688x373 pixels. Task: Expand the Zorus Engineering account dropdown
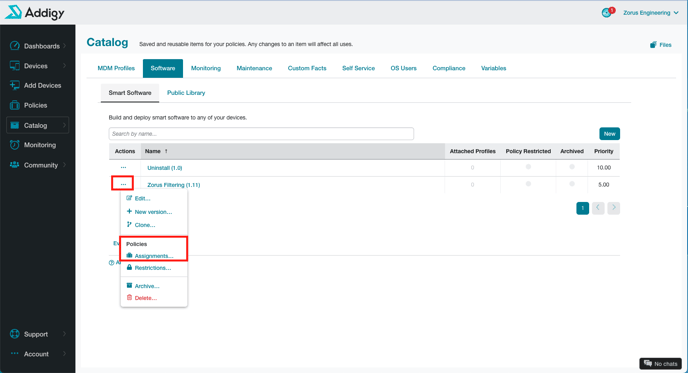tap(651, 13)
